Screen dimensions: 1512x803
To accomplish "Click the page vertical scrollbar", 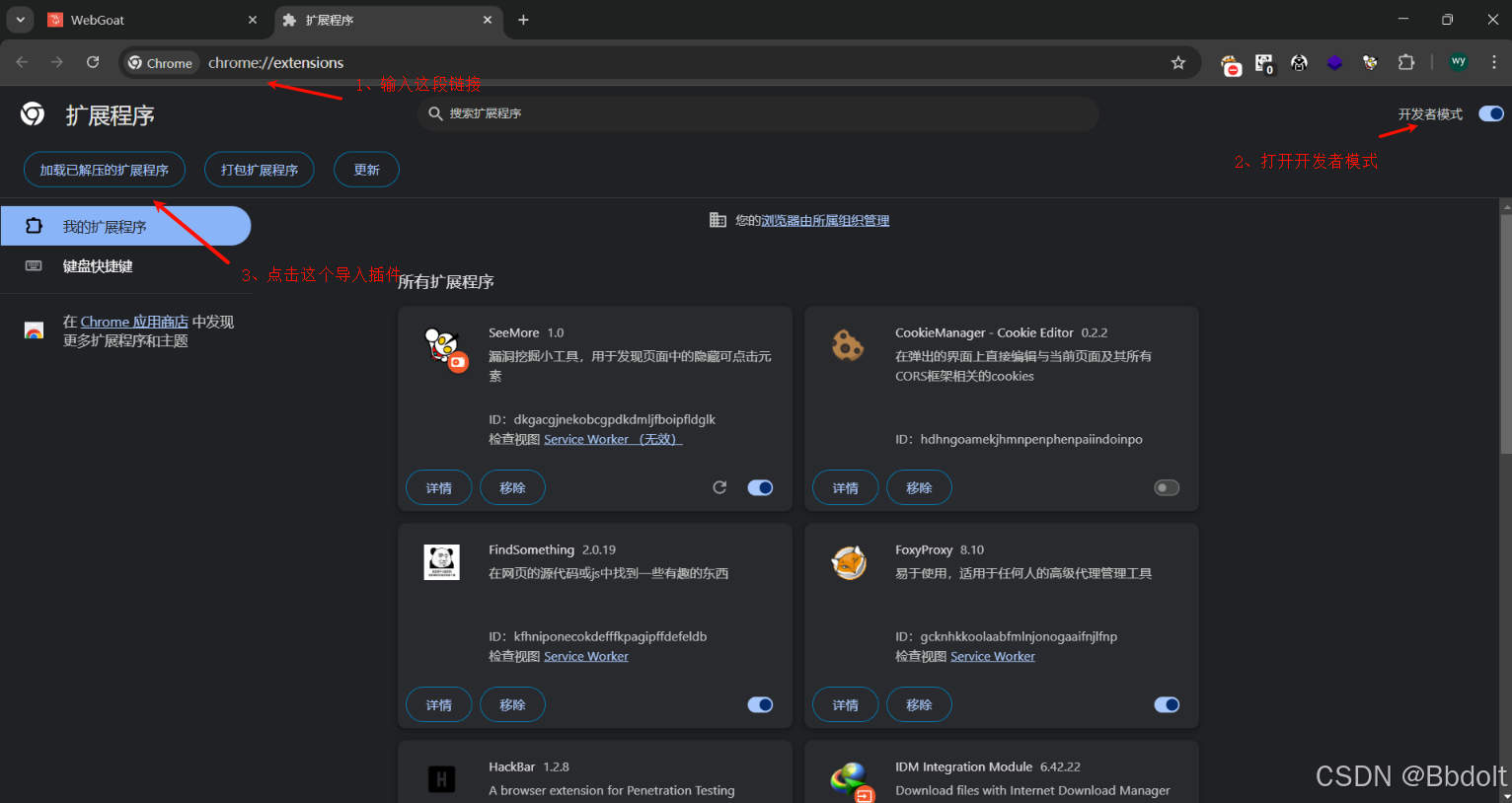I will (x=1505, y=333).
